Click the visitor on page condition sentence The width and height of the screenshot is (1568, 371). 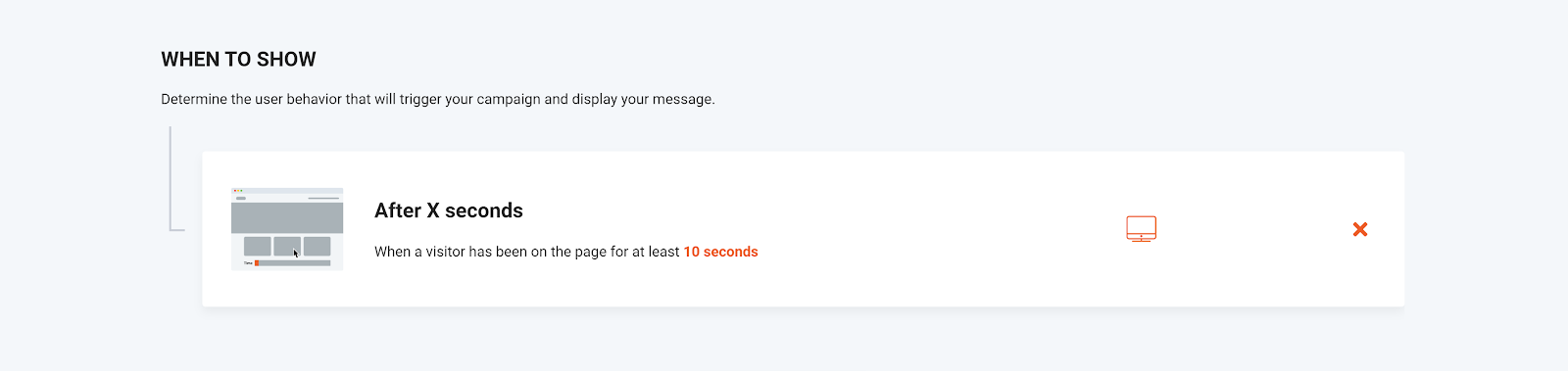(x=566, y=252)
